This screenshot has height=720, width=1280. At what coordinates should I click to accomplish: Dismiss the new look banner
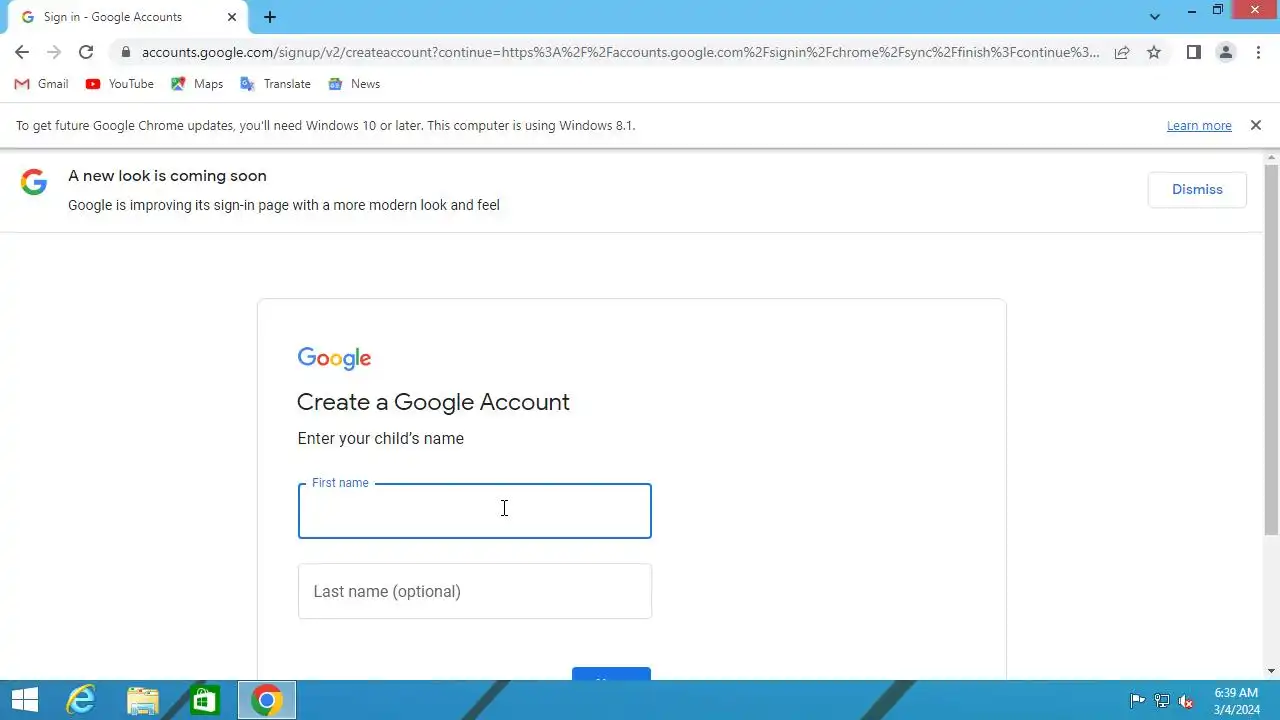[x=1197, y=190]
